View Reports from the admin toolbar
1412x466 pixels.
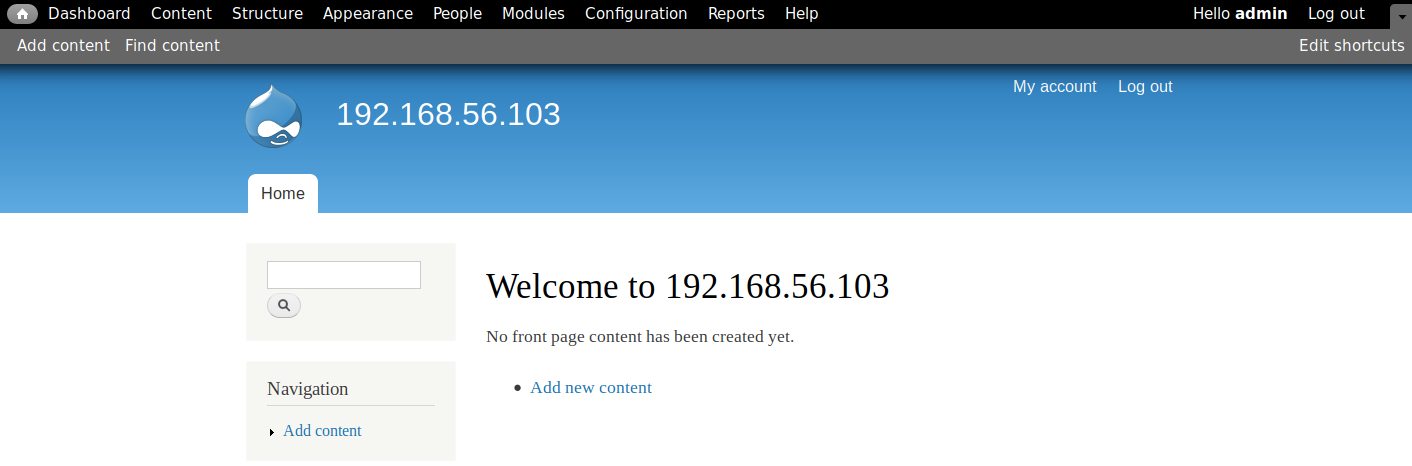pos(736,14)
